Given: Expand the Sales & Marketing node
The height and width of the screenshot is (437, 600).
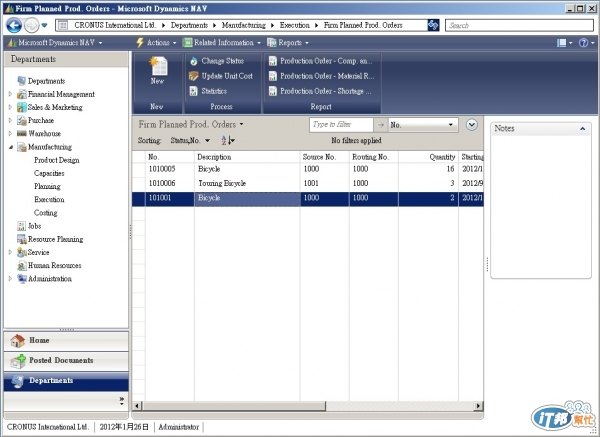Looking at the screenshot, I should [10, 107].
